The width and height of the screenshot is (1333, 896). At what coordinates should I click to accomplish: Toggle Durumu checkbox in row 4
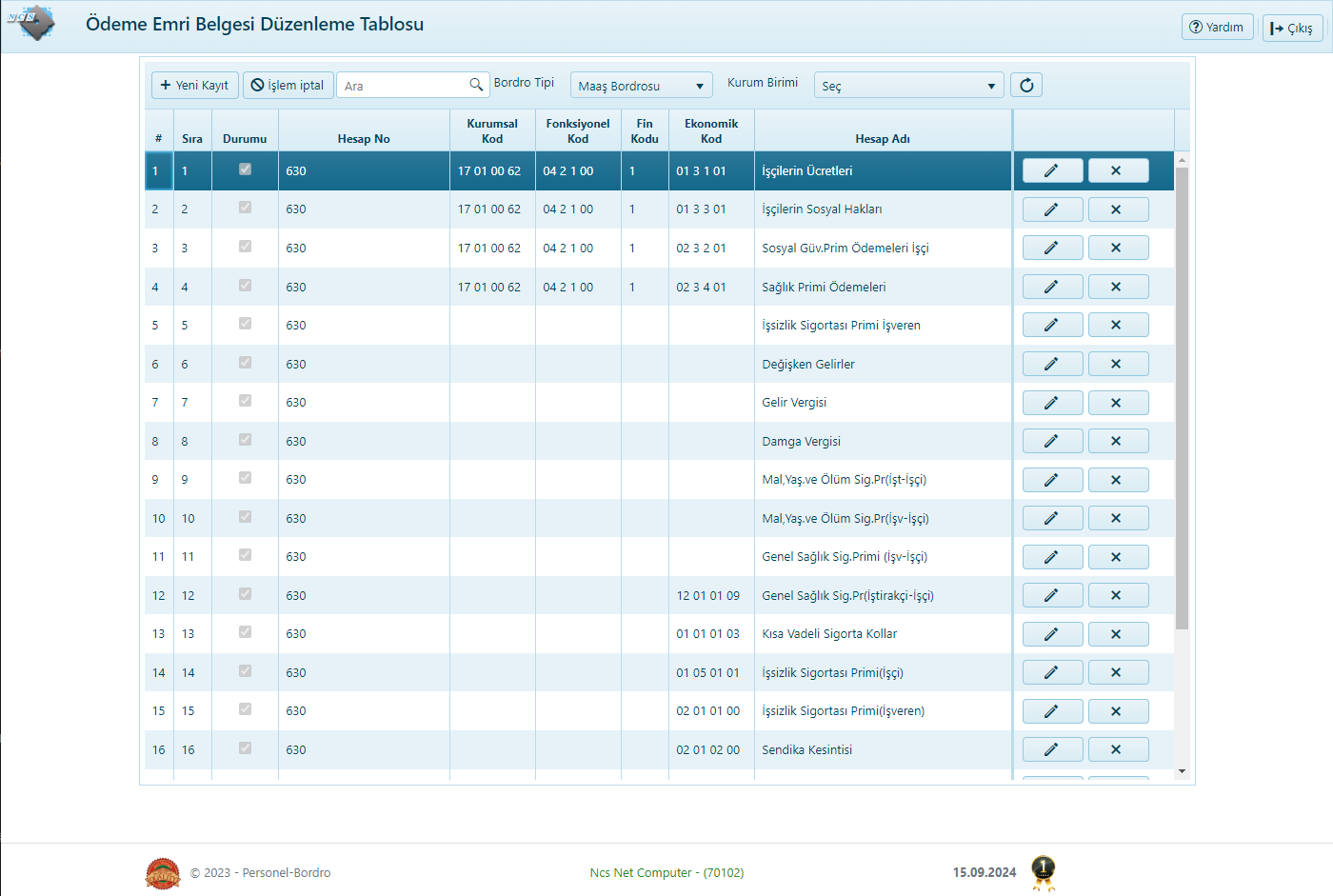click(245, 285)
